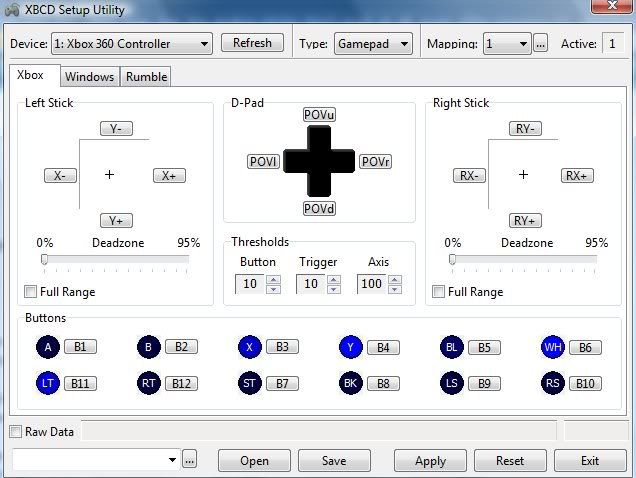The image size is (636, 478).
Task: Click the black D-Pad cross image
Action: (x=319, y=161)
